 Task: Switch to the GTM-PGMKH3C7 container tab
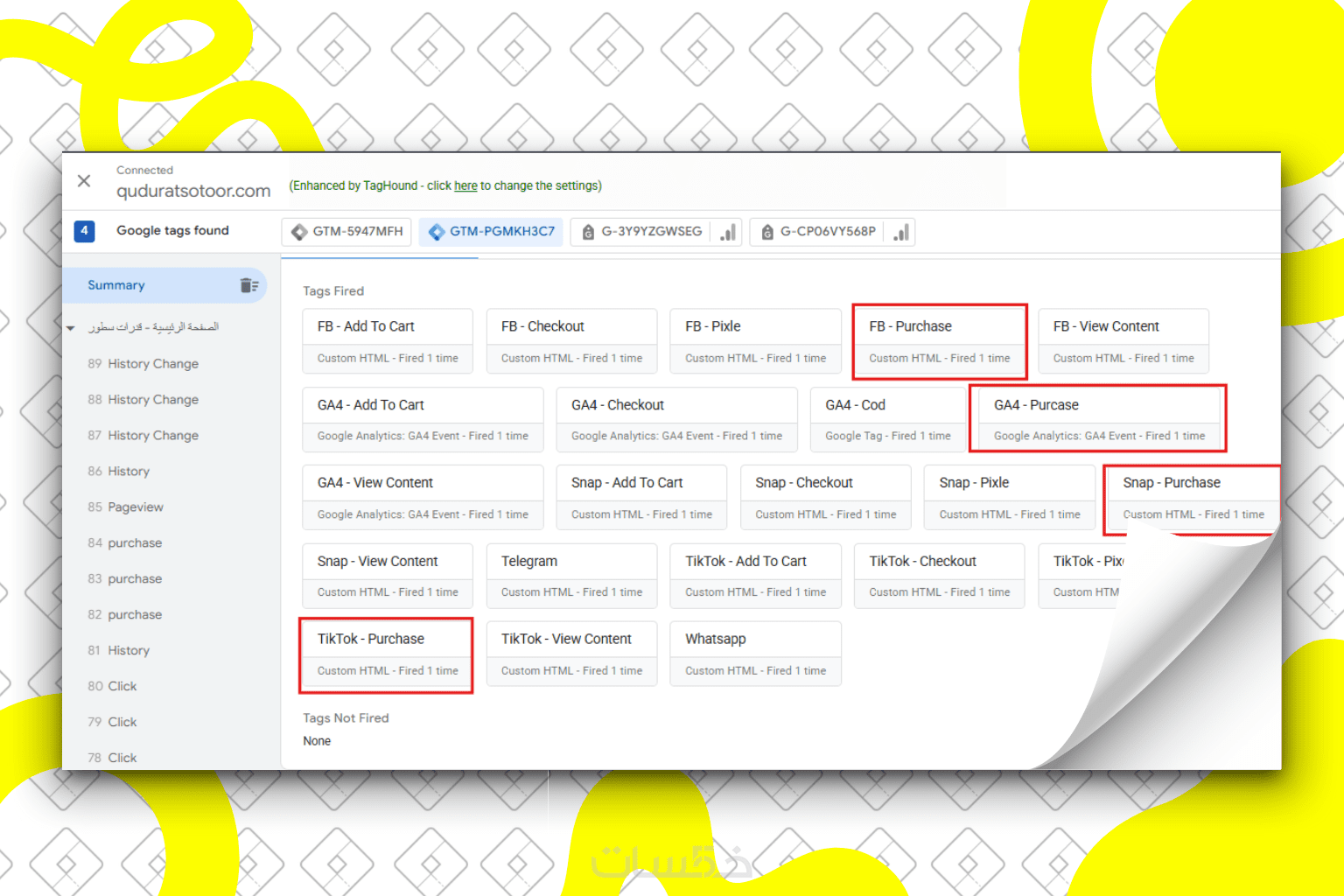tap(491, 232)
